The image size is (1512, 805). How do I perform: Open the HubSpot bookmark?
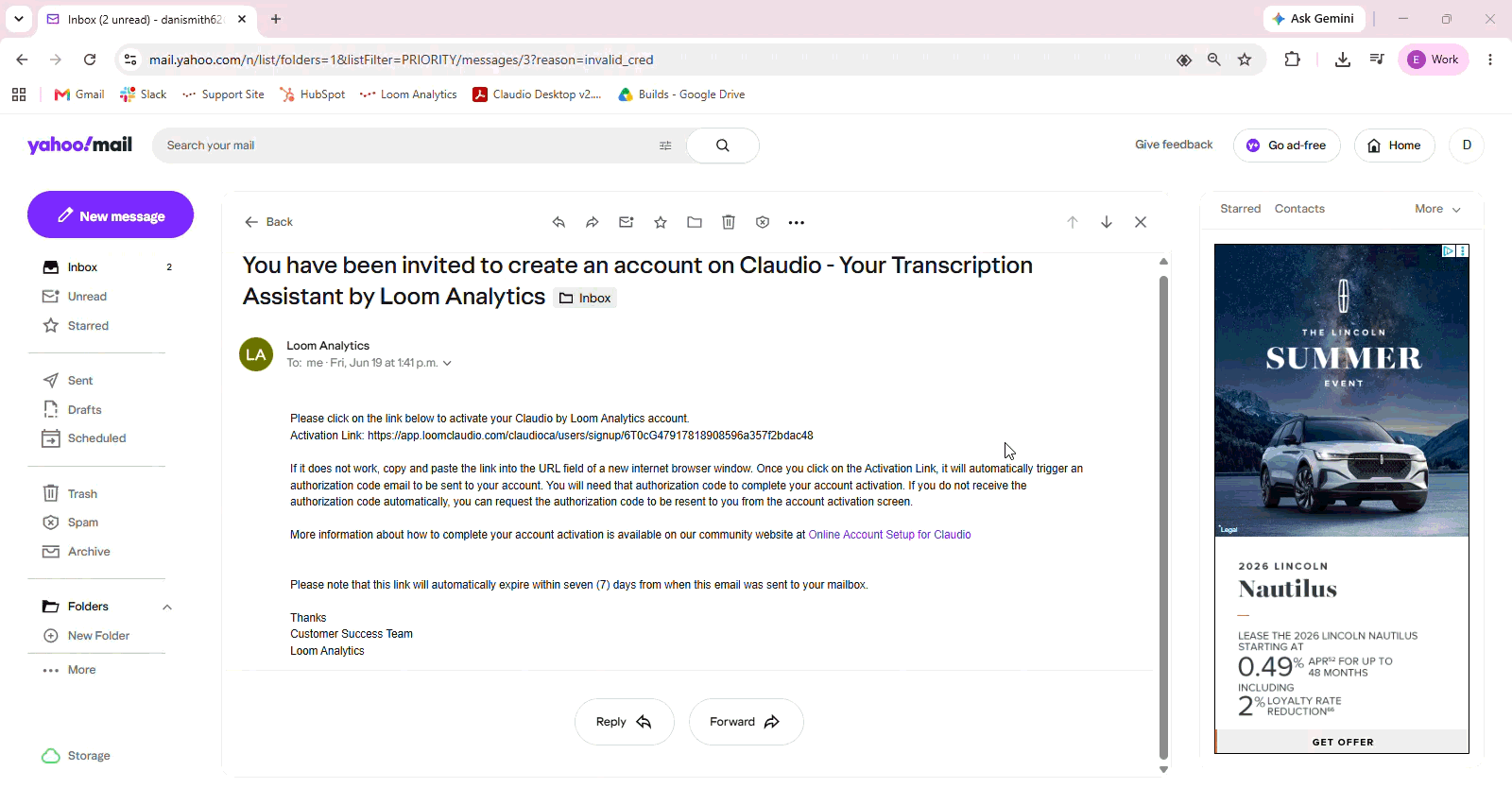[x=312, y=94]
